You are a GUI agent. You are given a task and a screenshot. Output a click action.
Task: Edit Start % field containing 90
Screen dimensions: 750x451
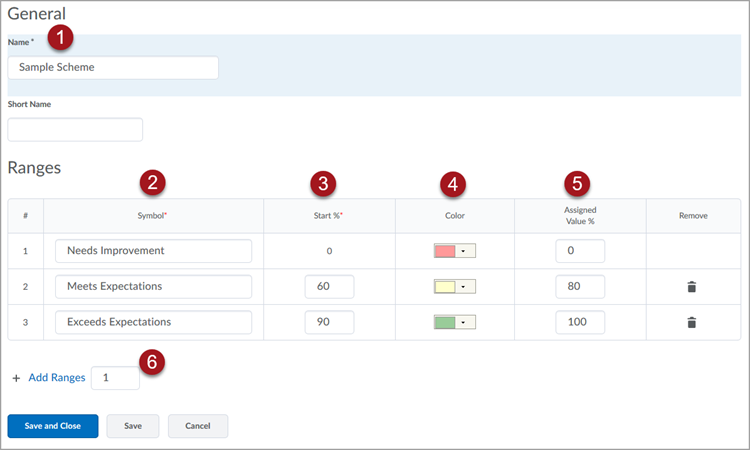pos(329,322)
